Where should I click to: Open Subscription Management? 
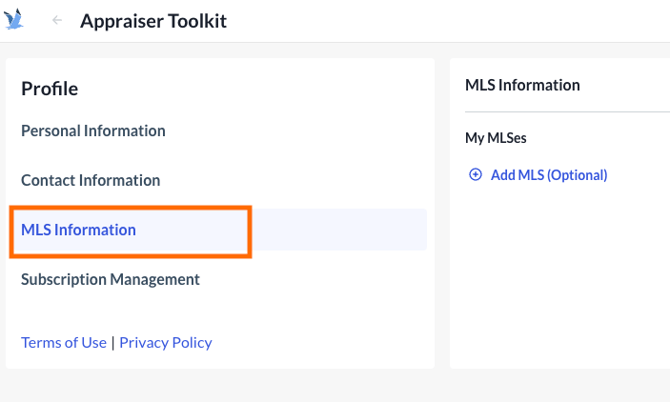tap(110, 280)
